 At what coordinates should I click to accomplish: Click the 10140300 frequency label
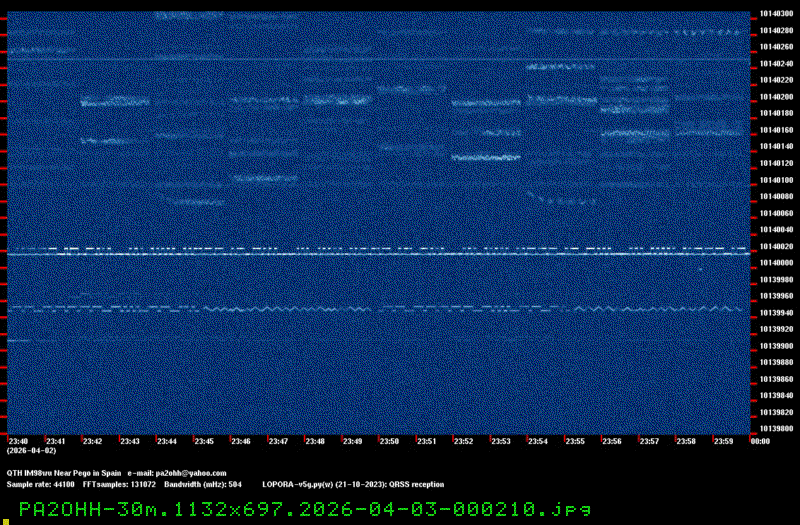(777, 14)
